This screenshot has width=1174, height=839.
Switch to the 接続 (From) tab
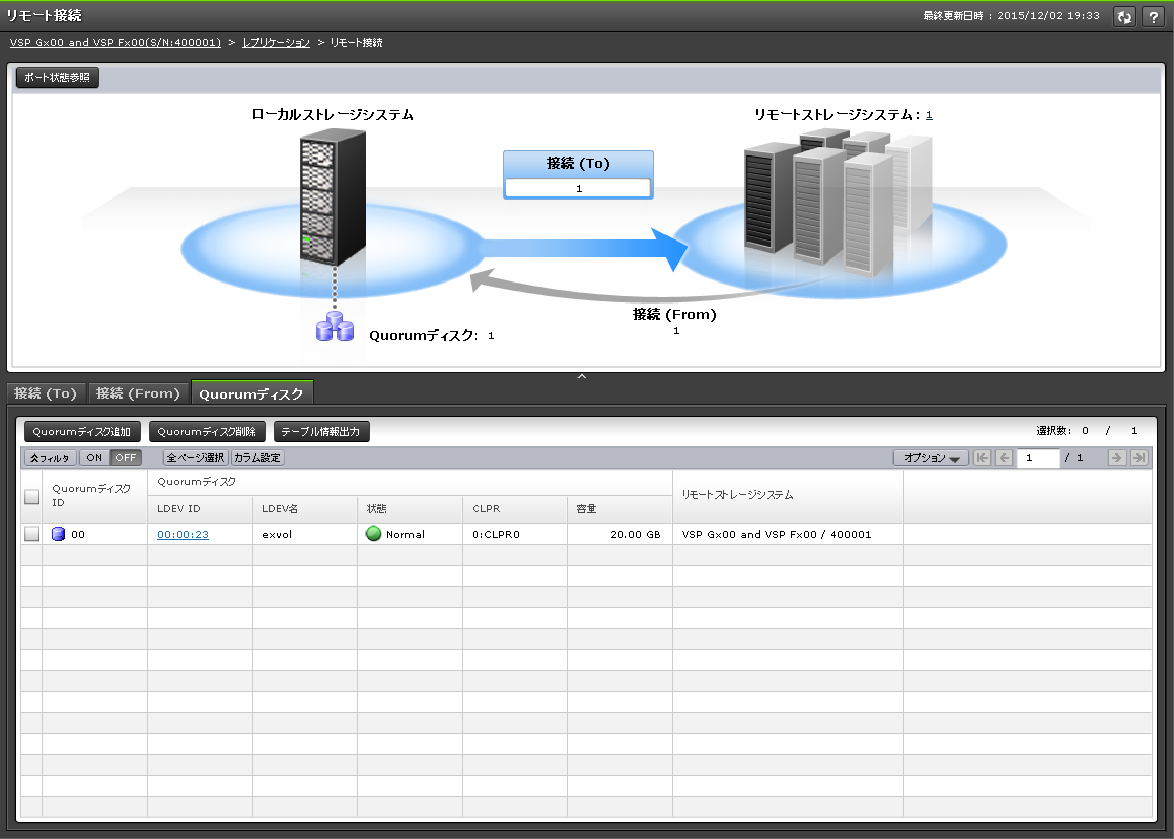click(x=138, y=393)
